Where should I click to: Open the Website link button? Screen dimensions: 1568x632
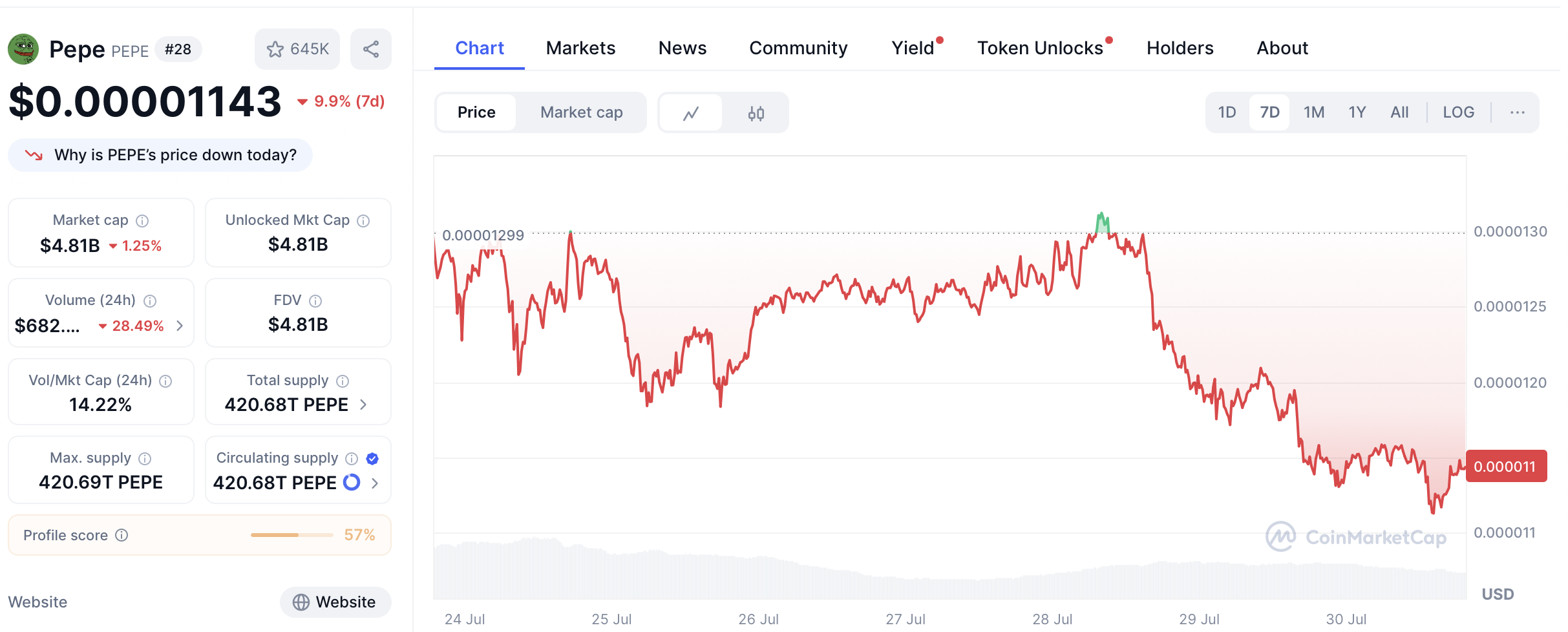tap(335, 602)
